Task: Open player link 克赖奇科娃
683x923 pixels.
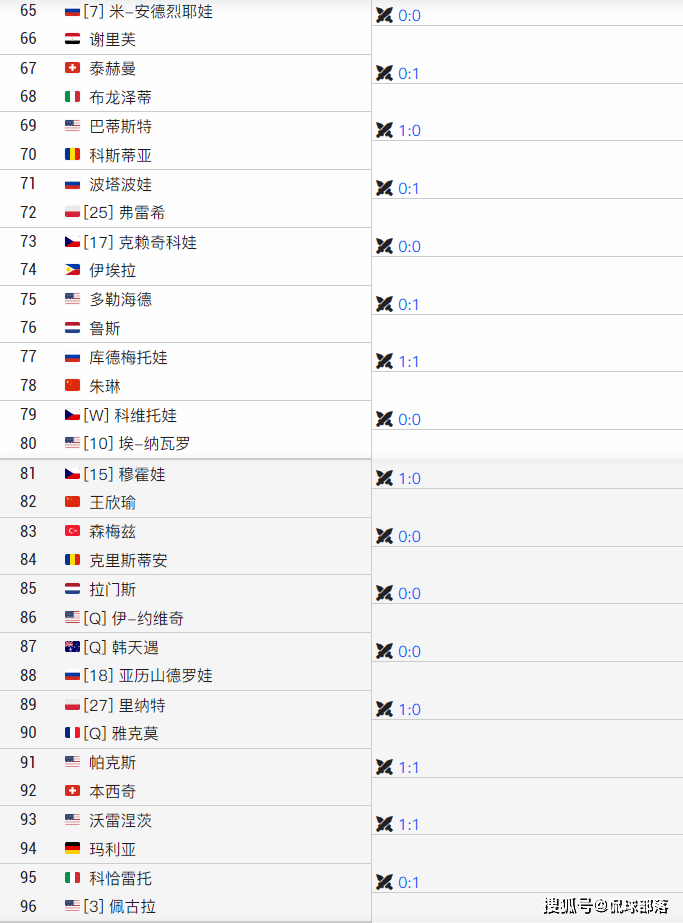Action: (x=157, y=242)
